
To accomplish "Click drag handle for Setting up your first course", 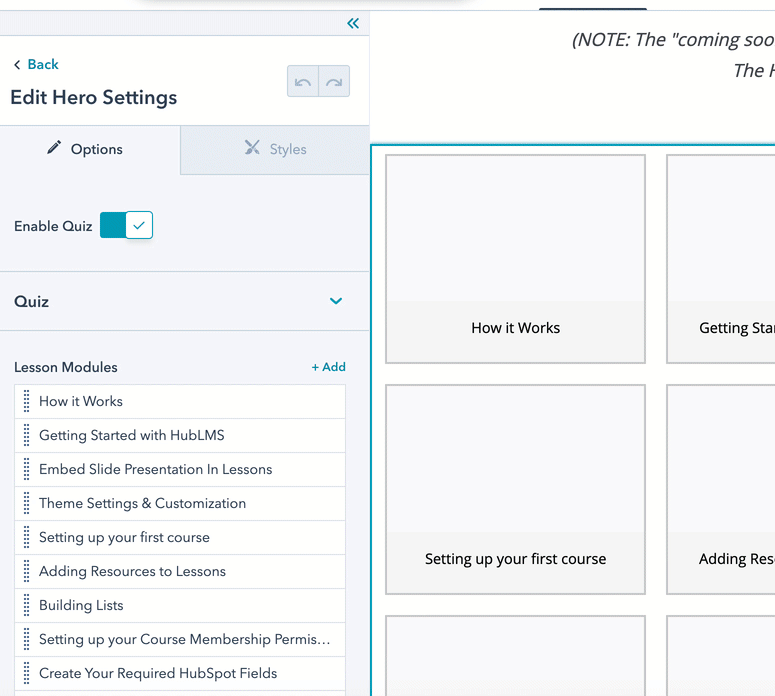I will [x=27, y=537].
